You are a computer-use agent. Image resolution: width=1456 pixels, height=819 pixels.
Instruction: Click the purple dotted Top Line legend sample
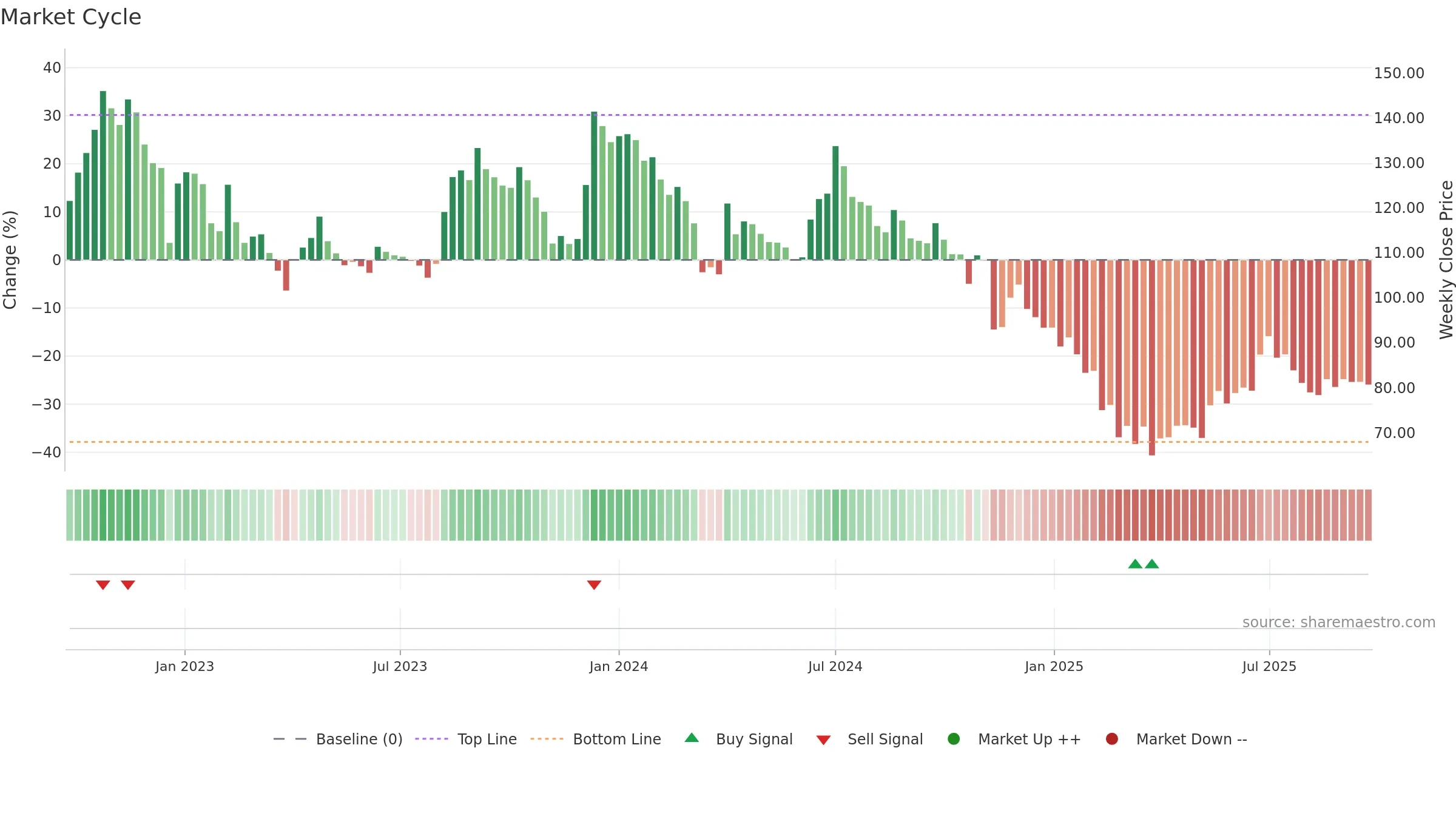[x=431, y=739]
